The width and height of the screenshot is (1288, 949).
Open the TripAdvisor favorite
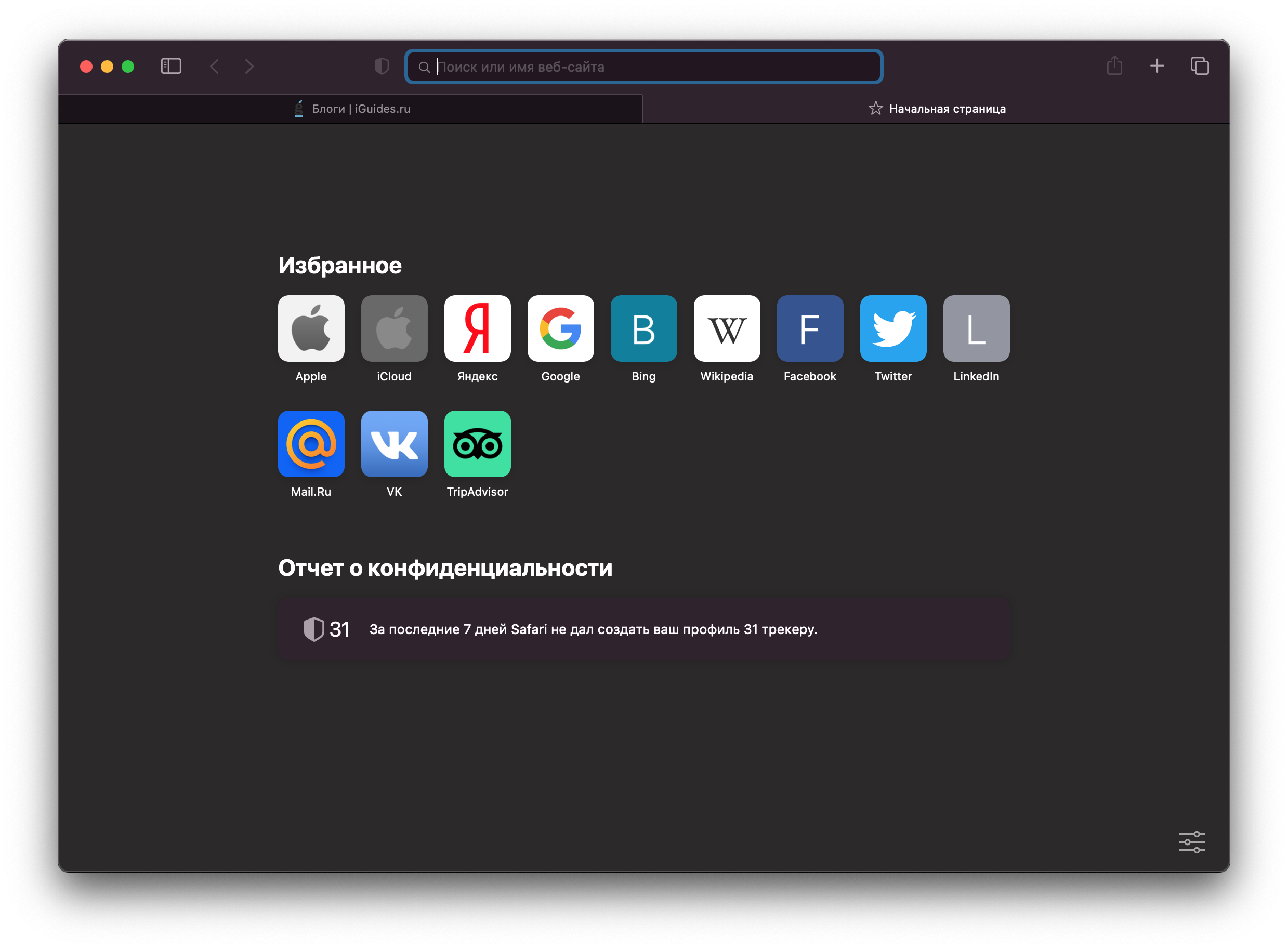pos(477,444)
